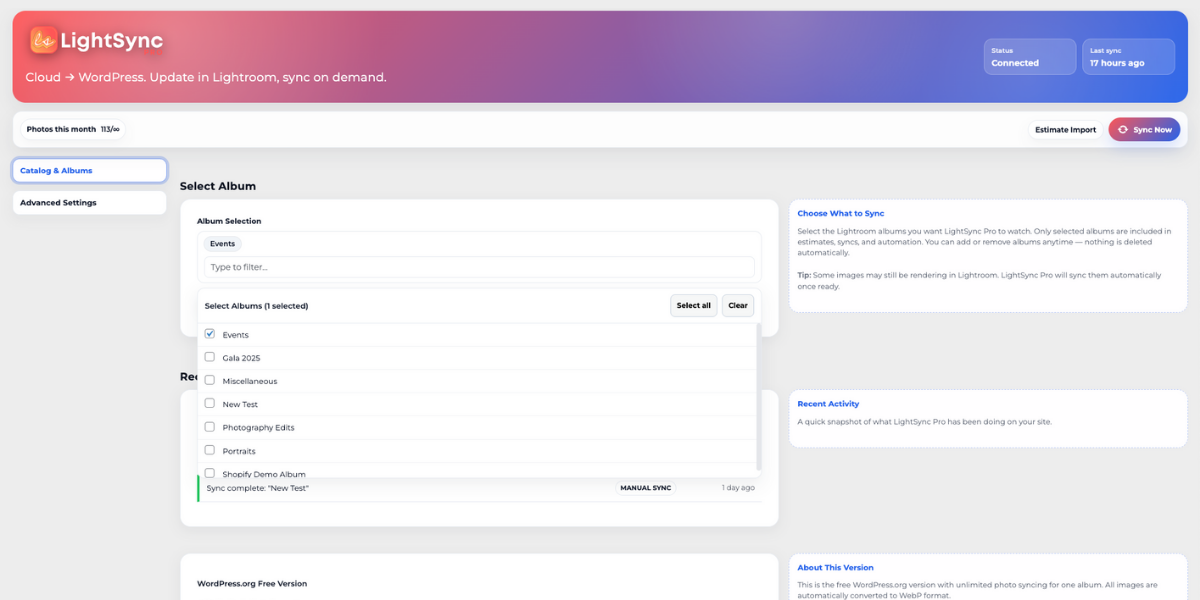This screenshot has width=1200, height=600.
Task: Check the Gala 2025 album checkbox
Action: tap(209, 356)
